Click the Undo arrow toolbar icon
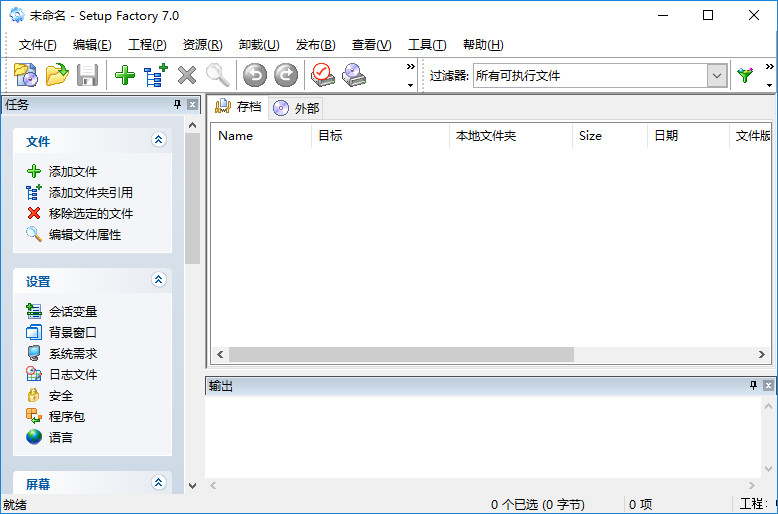Image resolution: width=778 pixels, height=514 pixels. [x=255, y=75]
